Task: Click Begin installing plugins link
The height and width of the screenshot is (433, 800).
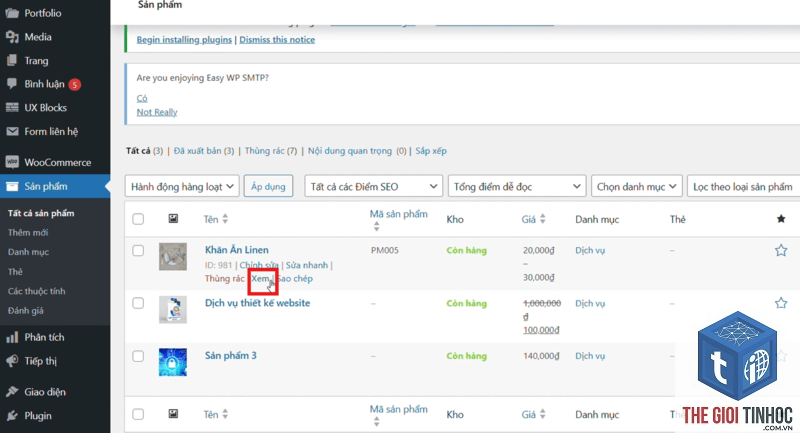Action: (x=184, y=40)
